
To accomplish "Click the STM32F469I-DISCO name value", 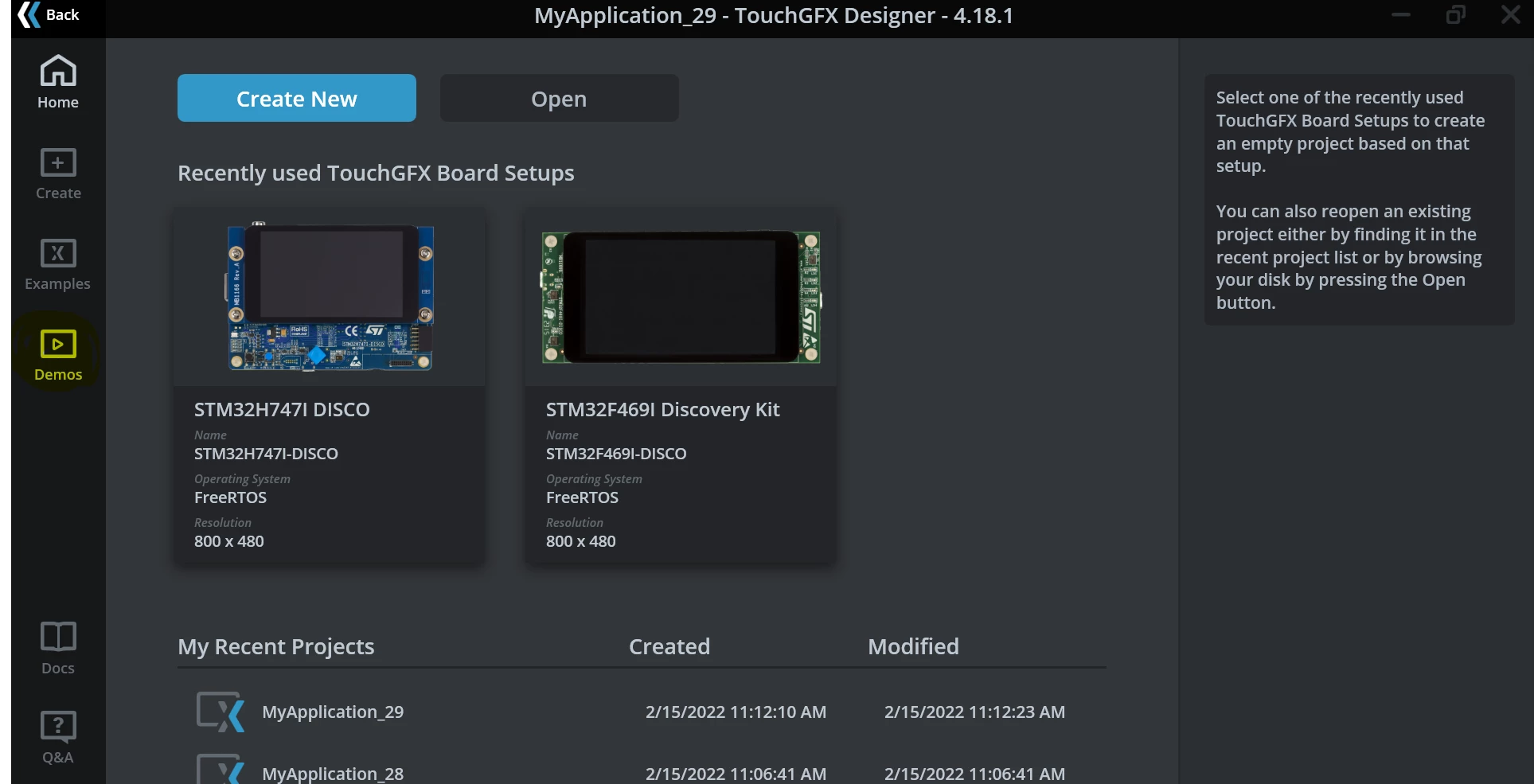I will (616, 454).
